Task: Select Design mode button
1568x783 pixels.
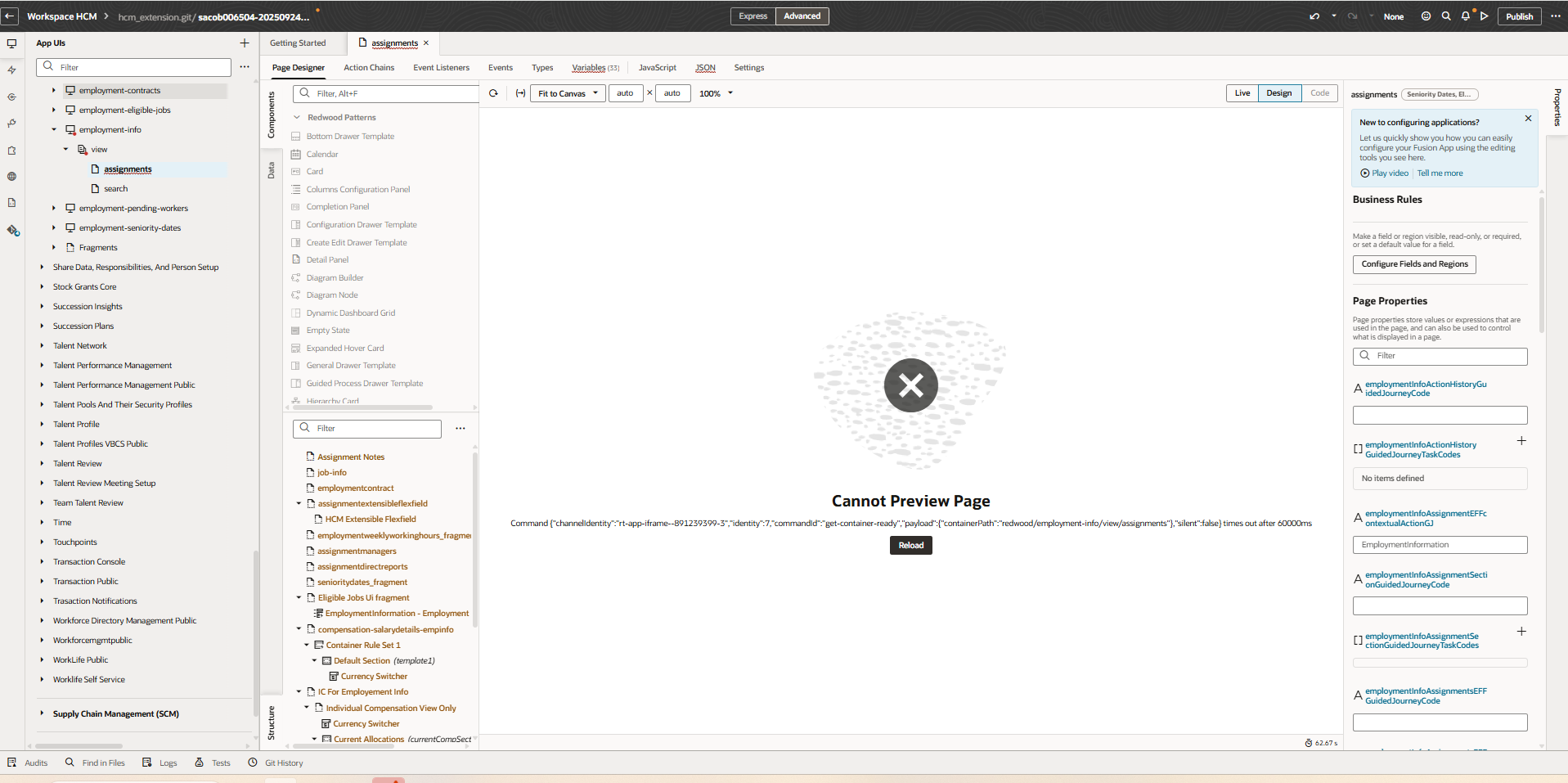Action: pyautogui.click(x=1279, y=93)
